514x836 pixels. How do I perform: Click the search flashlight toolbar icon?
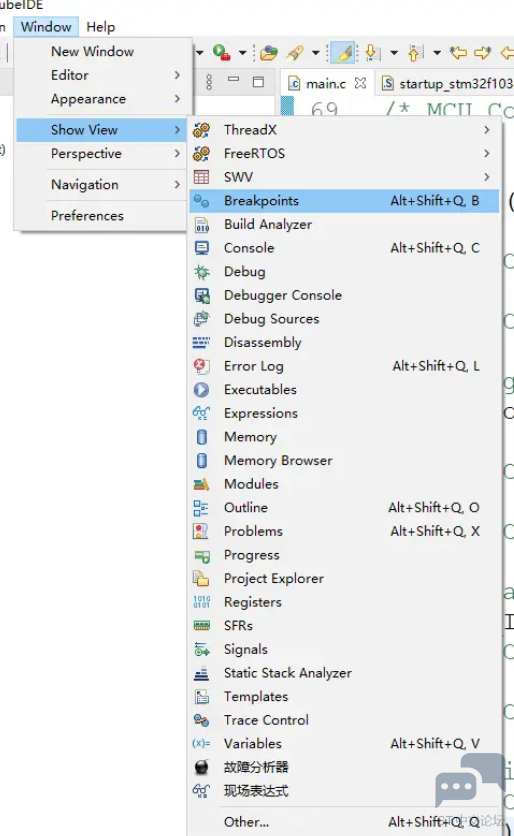[x=295, y=52]
